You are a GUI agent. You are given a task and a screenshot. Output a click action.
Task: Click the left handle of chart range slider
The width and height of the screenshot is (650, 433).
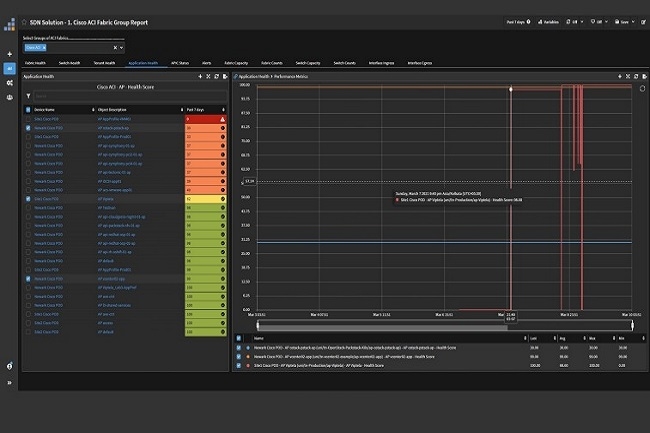tap(257, 326)
